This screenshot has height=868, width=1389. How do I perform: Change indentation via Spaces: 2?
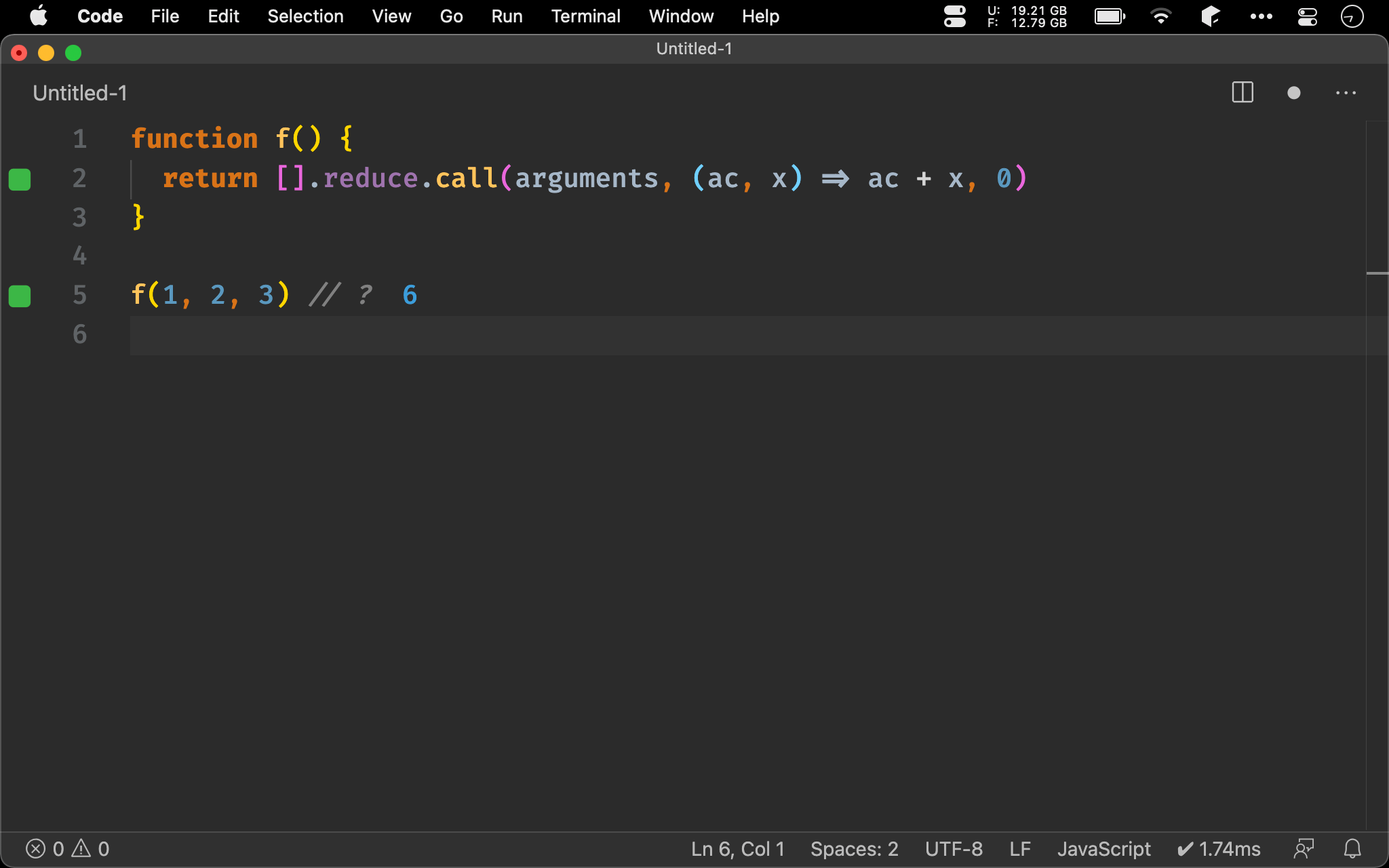pyautogui.click(x=854, y=848)
